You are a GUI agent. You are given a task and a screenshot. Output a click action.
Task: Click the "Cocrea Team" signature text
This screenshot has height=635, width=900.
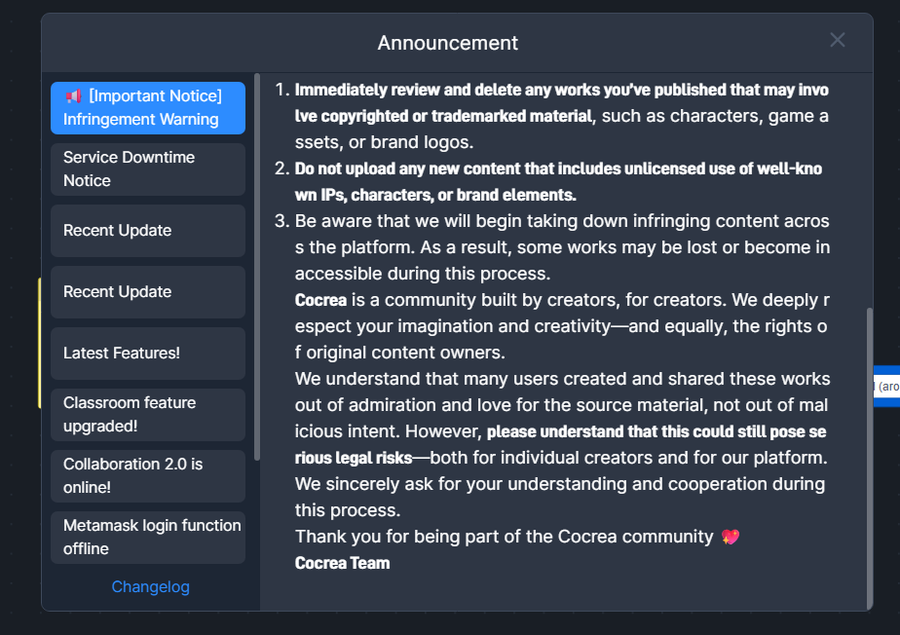click(343, 563)
